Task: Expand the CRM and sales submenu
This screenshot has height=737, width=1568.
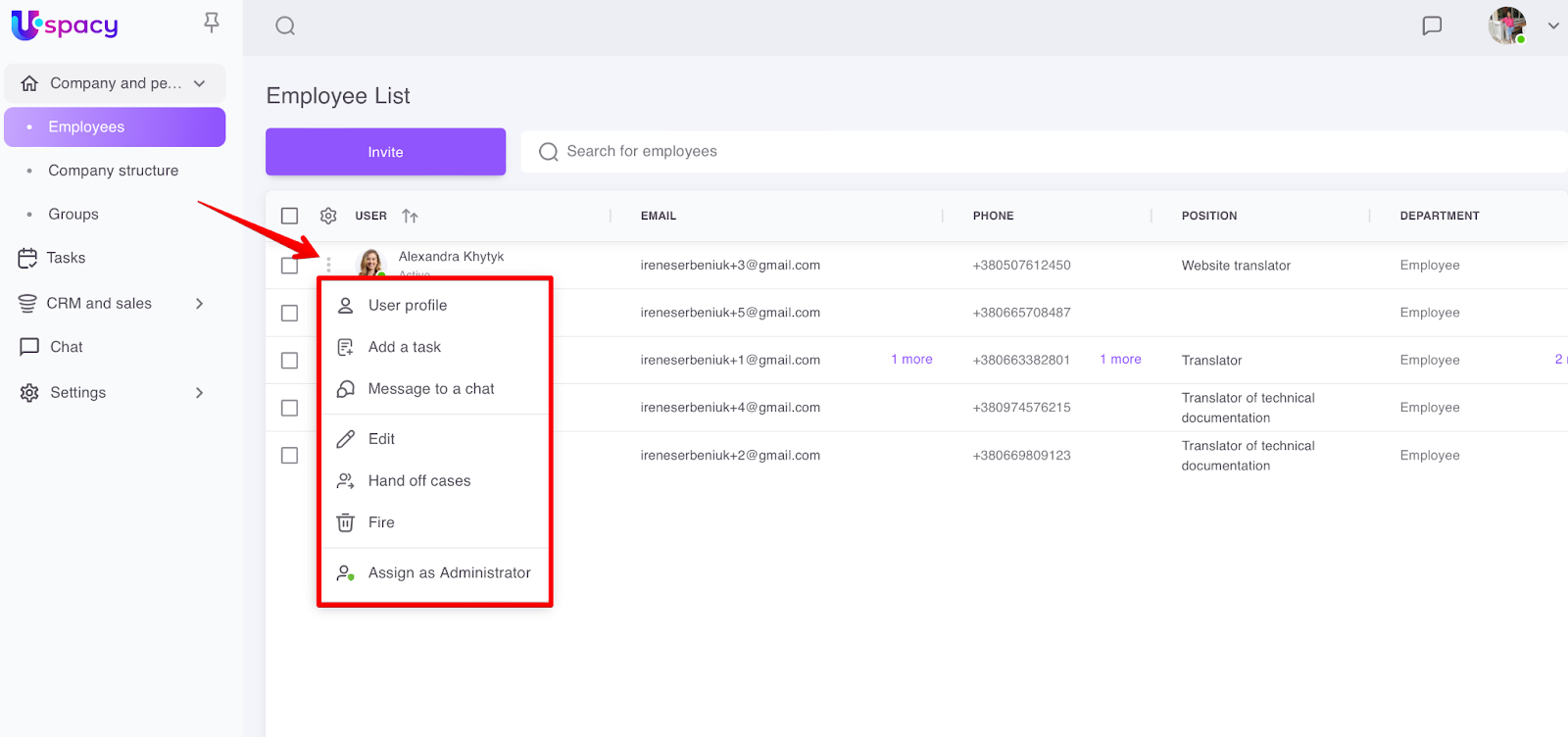Action: coord(199,304)
